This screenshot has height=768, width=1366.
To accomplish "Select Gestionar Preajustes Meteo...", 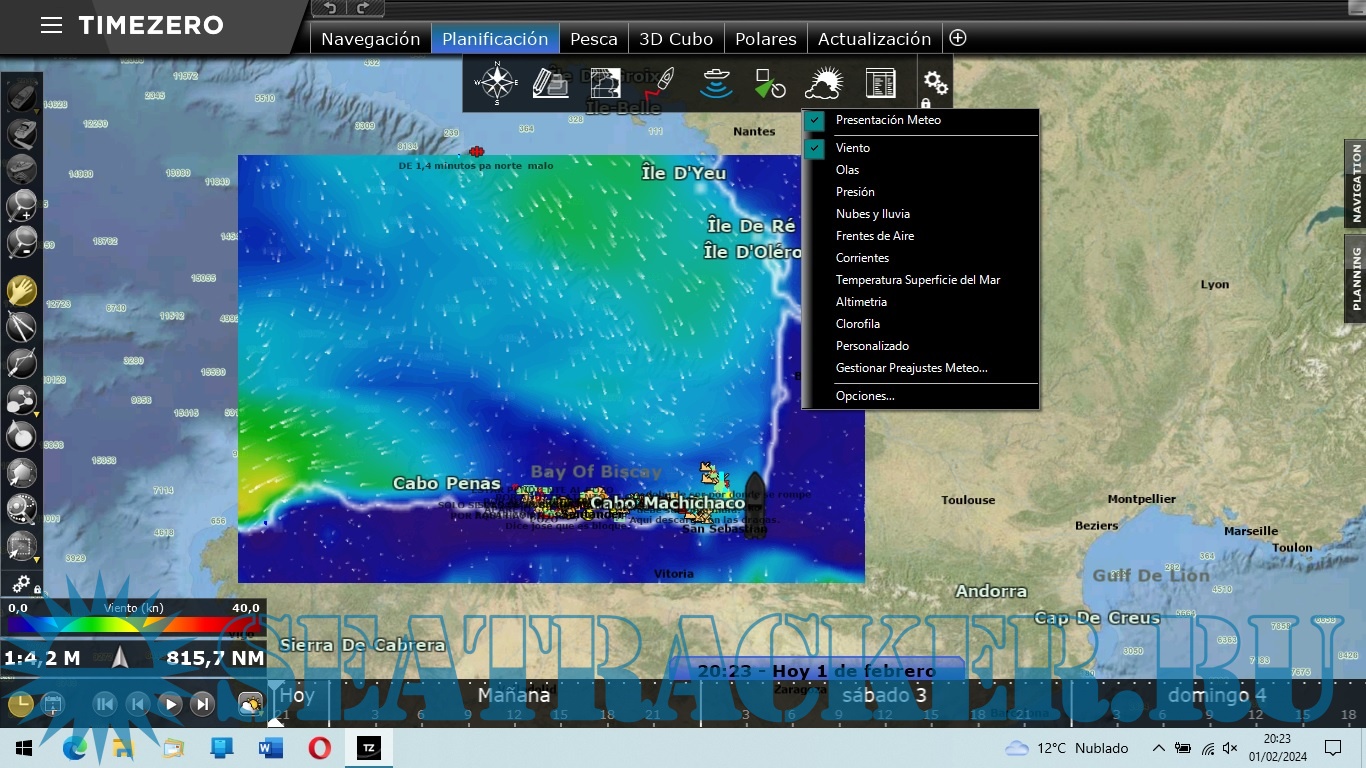I will point(911,367).
